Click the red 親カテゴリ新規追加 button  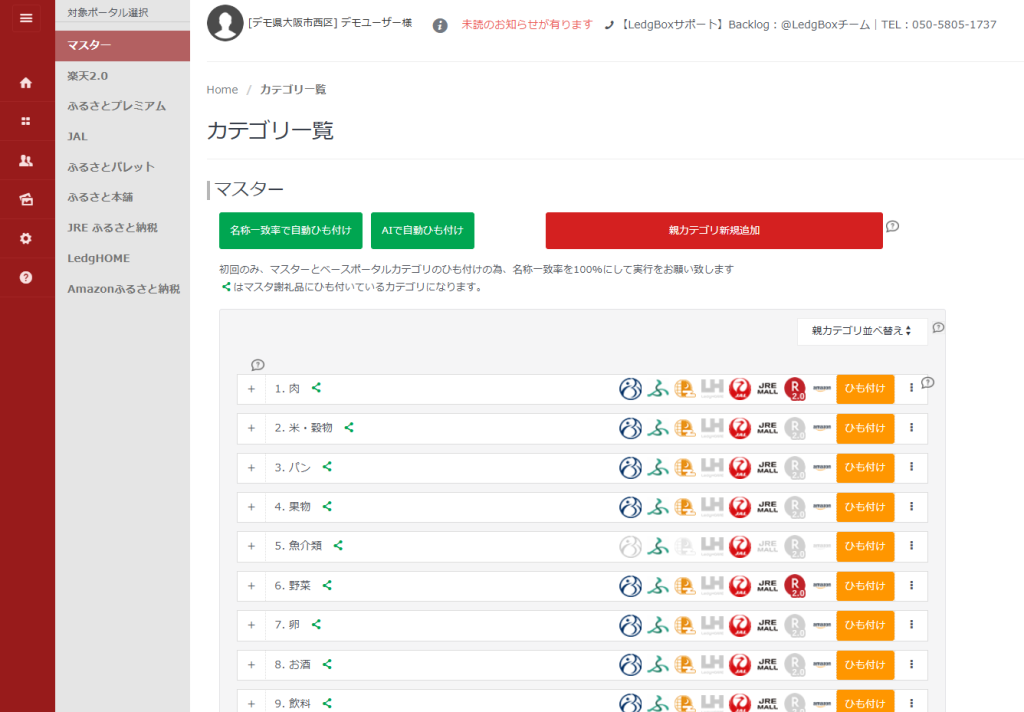point(713,230)
